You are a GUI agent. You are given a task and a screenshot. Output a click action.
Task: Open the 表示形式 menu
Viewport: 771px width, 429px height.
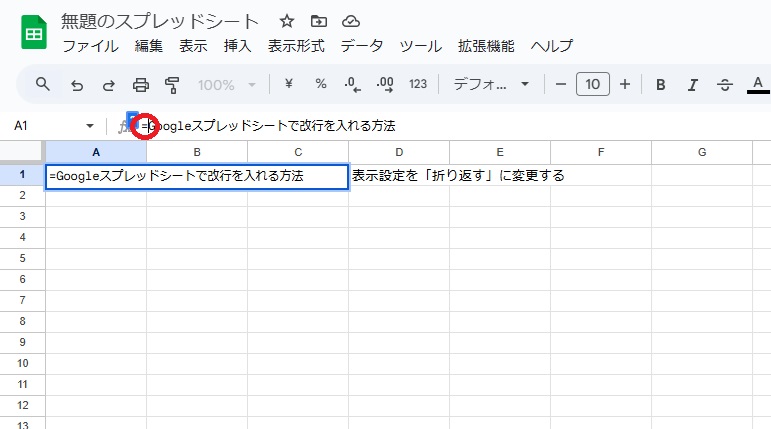click(296, 46)
